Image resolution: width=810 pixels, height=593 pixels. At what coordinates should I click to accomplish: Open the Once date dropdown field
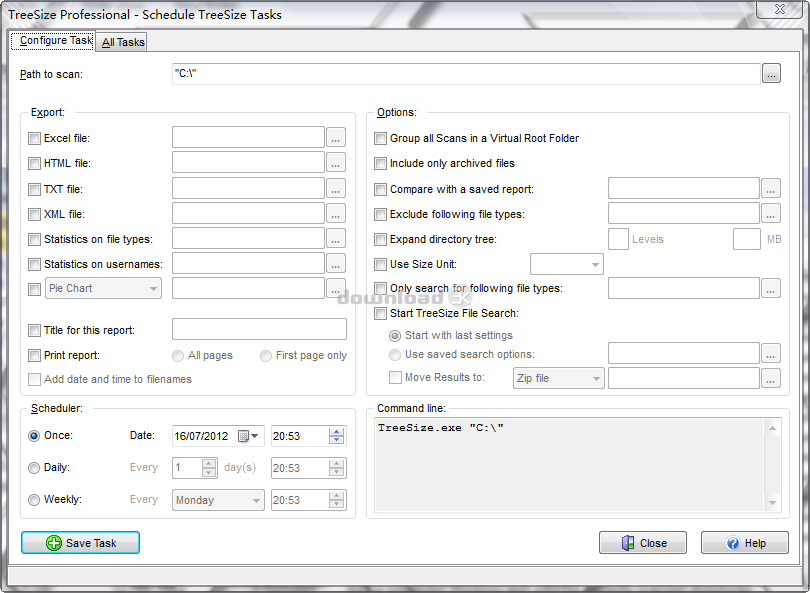tap(218, 436)
